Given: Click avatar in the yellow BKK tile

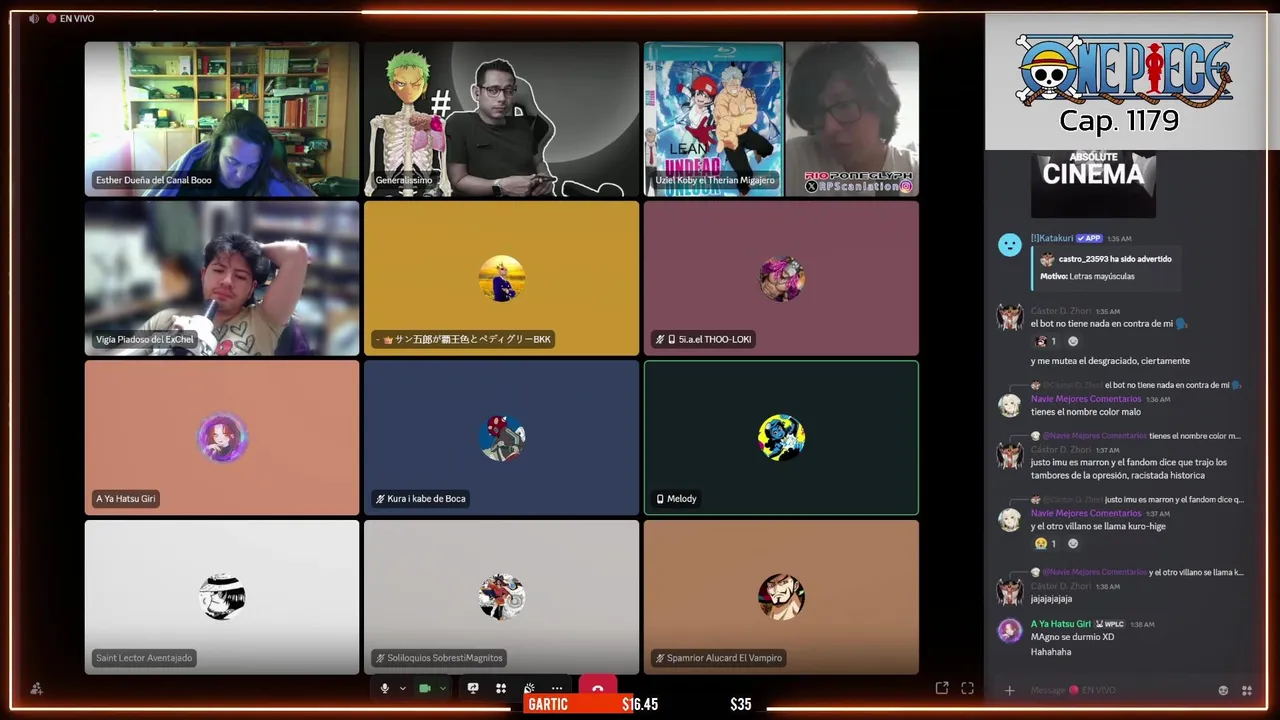Looking at the screenshot, I should 501,278.
